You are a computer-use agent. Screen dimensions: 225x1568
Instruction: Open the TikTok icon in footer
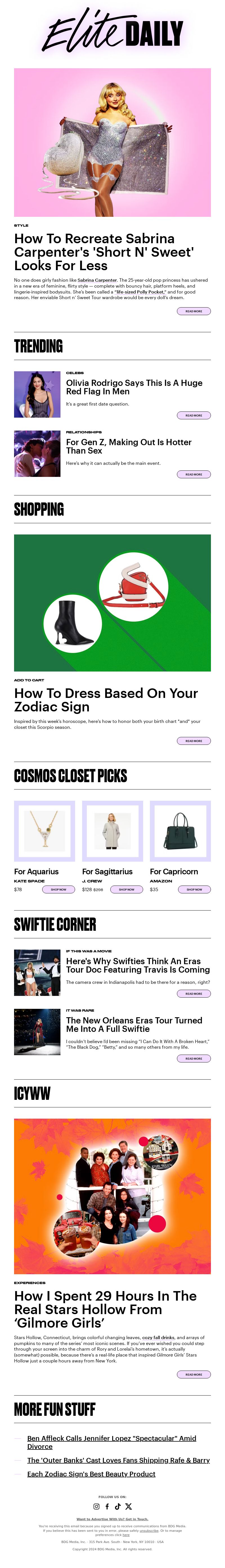pyautogui.click(x=118, y=1506)
